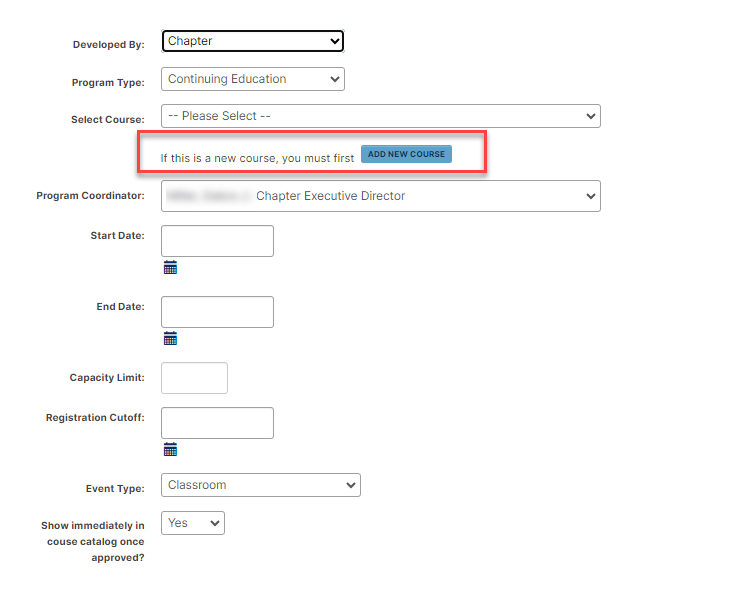Screen dimensions: 748x590
Task: Open the Registration Cutoff calendar icon
Action: click(170, 449)
